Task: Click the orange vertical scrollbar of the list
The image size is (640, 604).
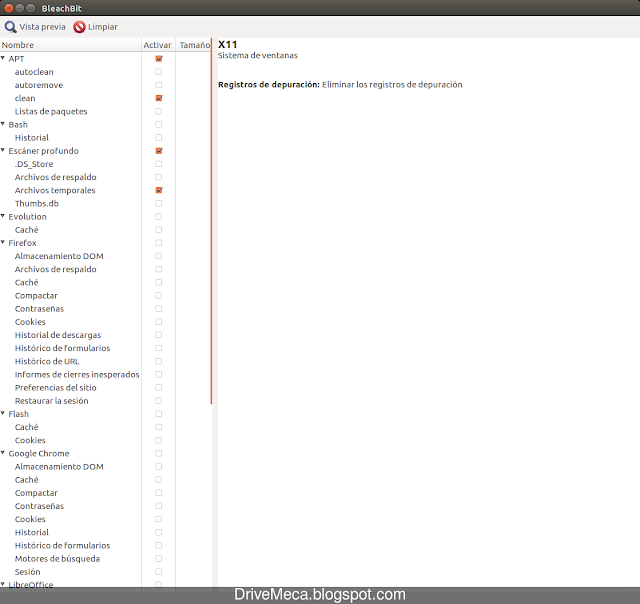Action: [x=211, y=222]
